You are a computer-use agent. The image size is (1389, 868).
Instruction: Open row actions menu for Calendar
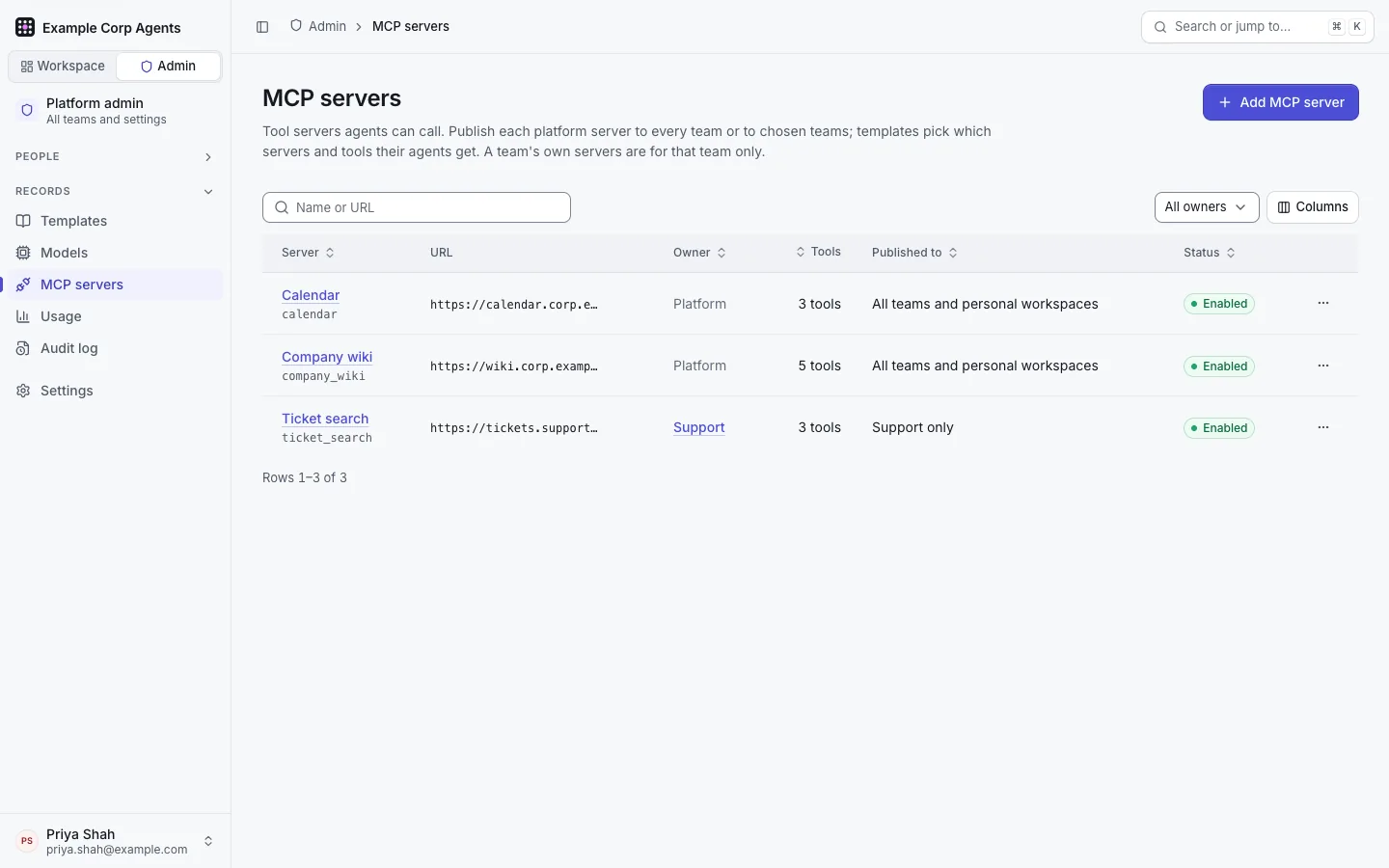1323,303
